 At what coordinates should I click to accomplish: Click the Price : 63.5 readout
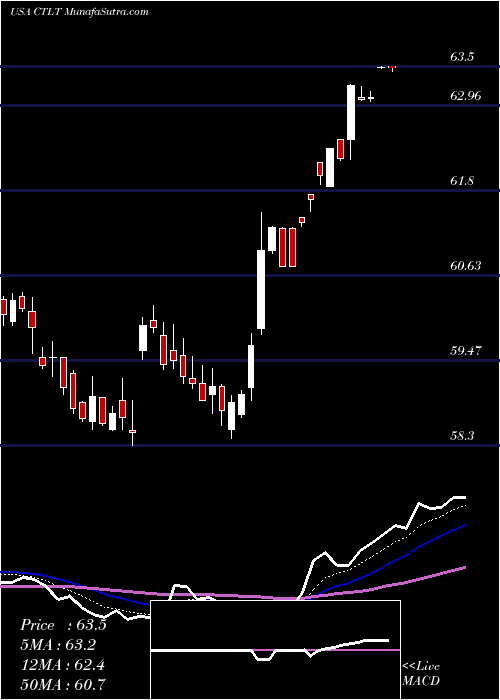pyautogui.click(x=63, y=625)
